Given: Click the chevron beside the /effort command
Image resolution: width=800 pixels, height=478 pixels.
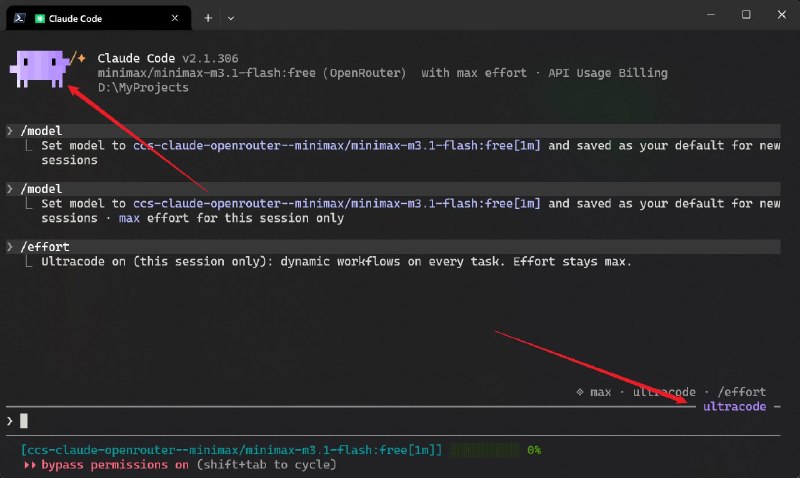Looking at the screenshot, I should tap(10, 247).
